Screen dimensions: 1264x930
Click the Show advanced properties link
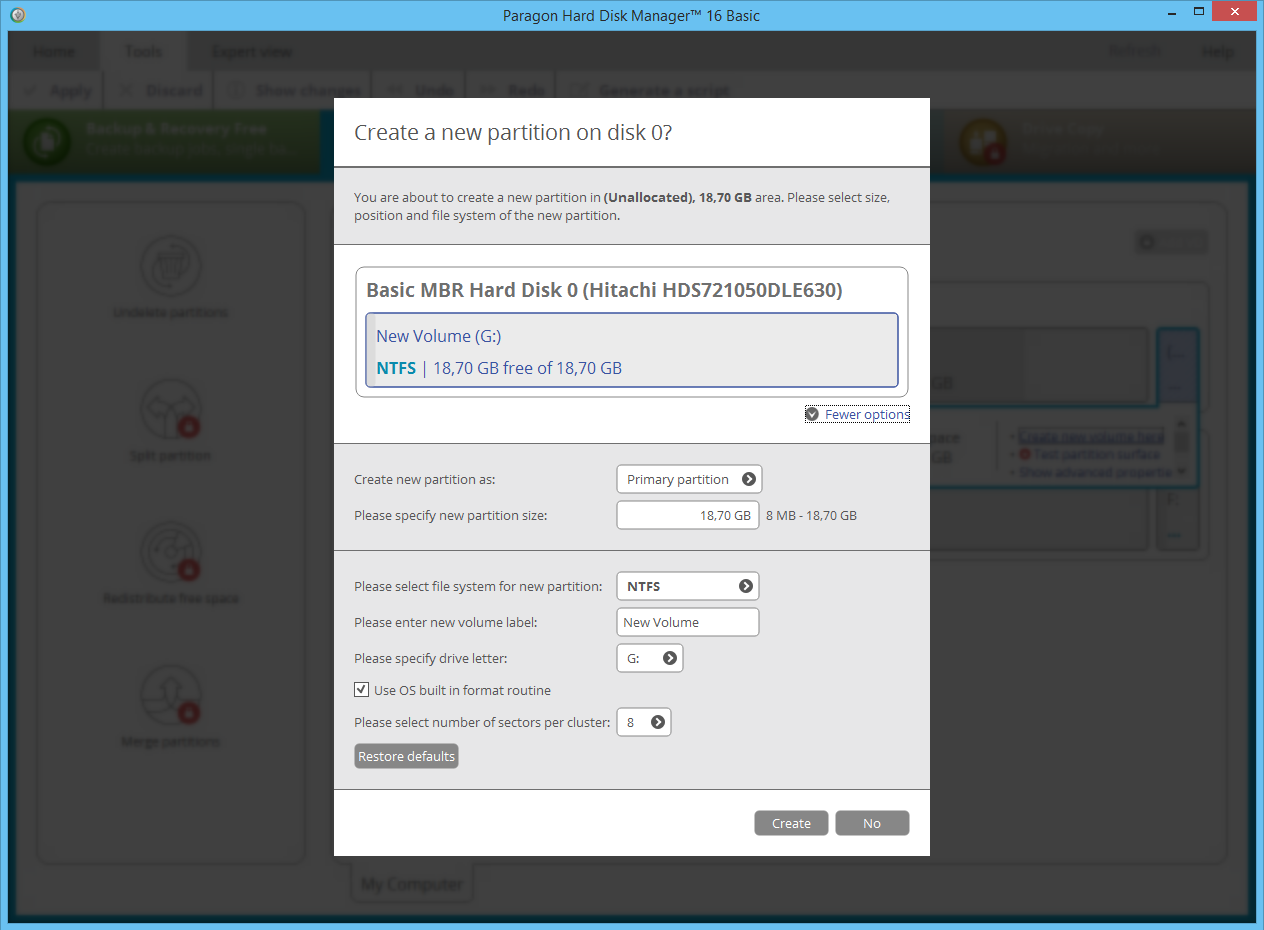pos(1095,471)
